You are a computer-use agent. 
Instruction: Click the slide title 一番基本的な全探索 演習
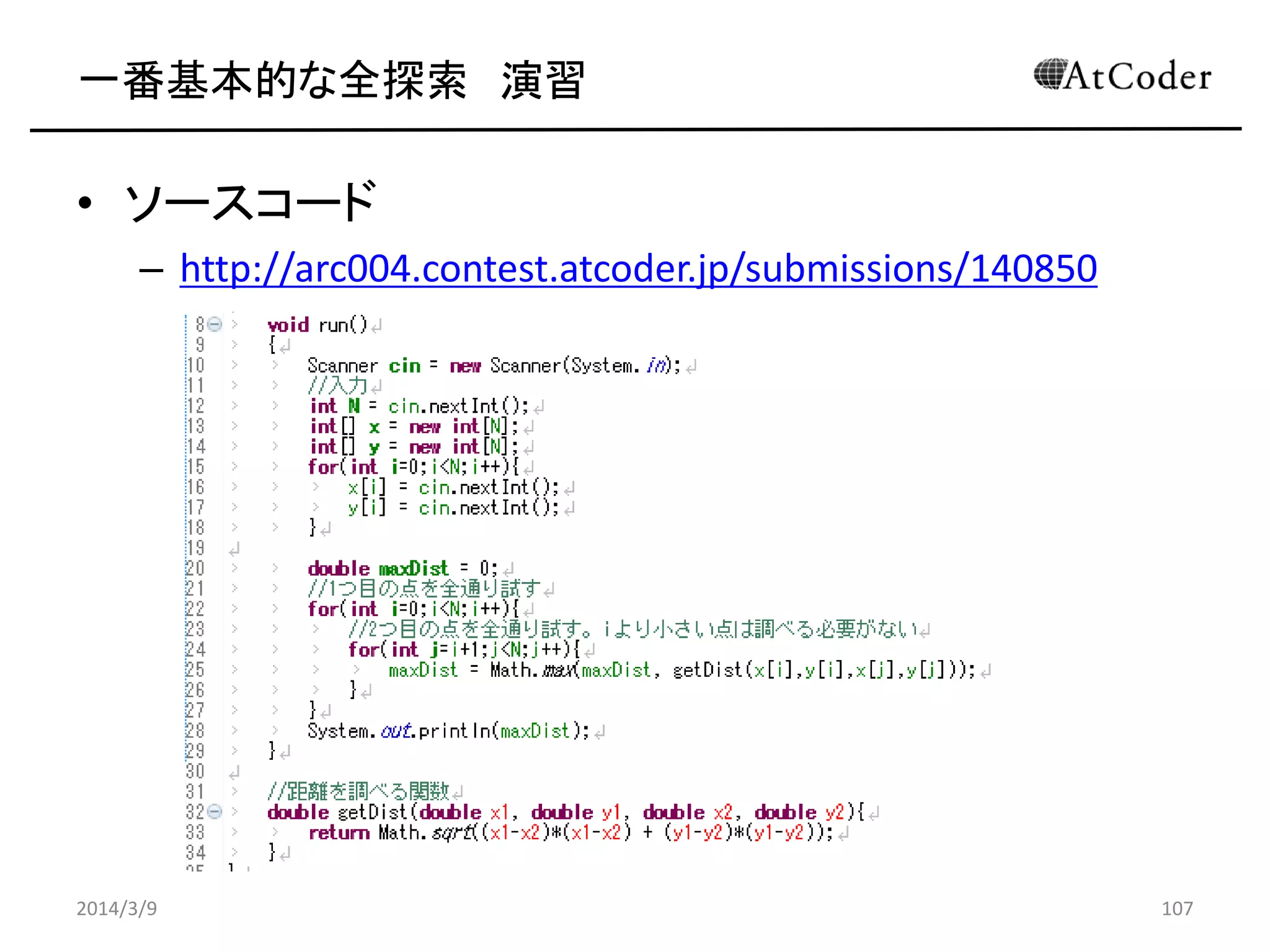pos(332,81)
